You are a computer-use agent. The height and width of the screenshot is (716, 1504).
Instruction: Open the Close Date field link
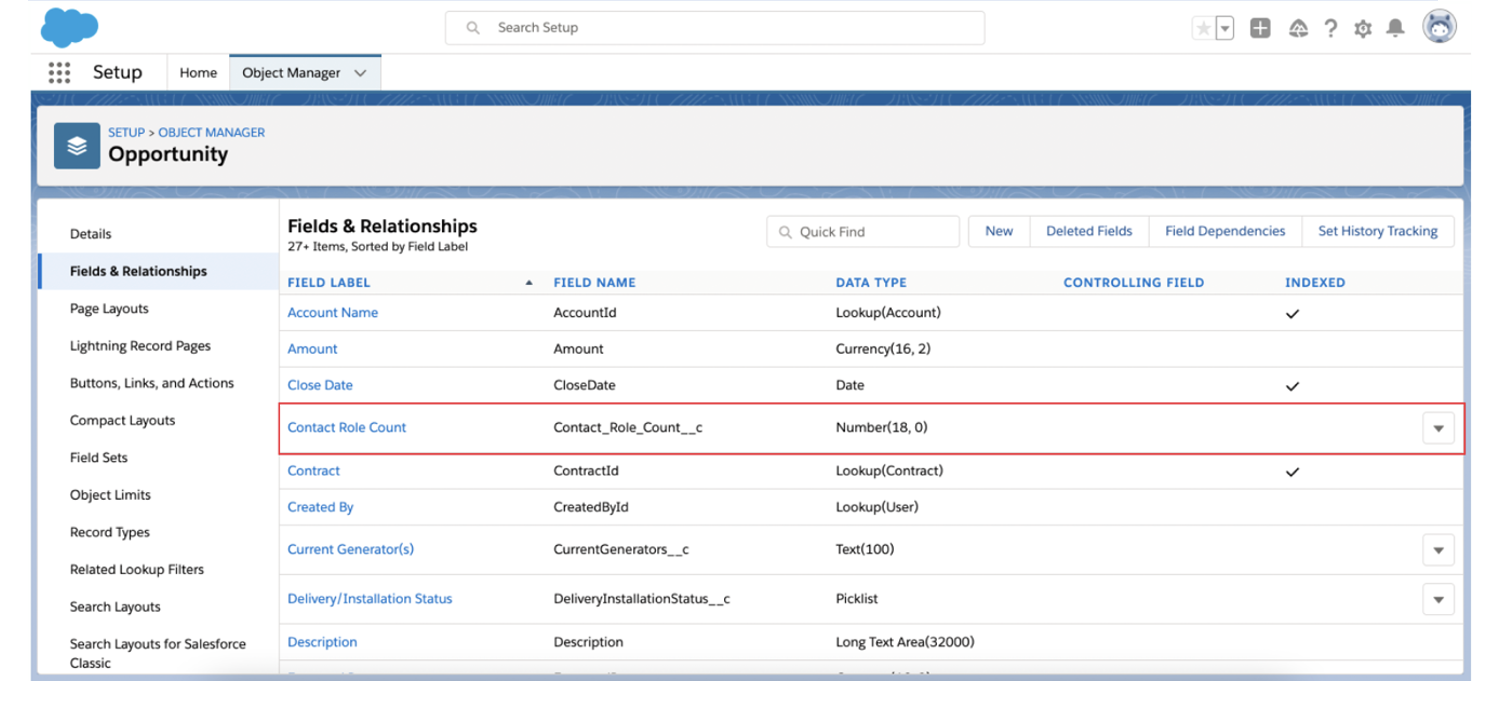[x=320, y=385]
